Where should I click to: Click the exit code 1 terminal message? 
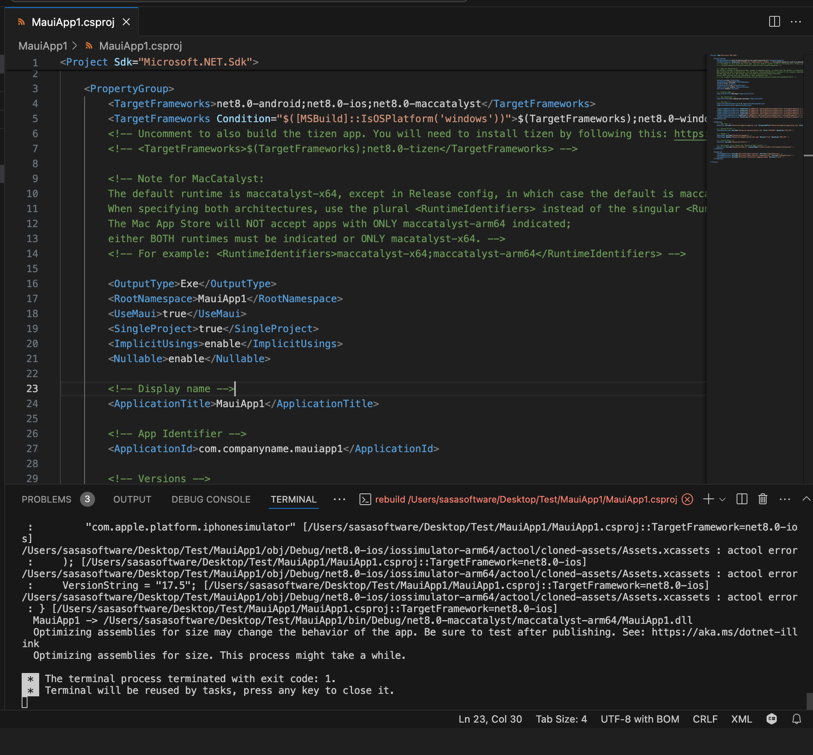click(190, 678)
